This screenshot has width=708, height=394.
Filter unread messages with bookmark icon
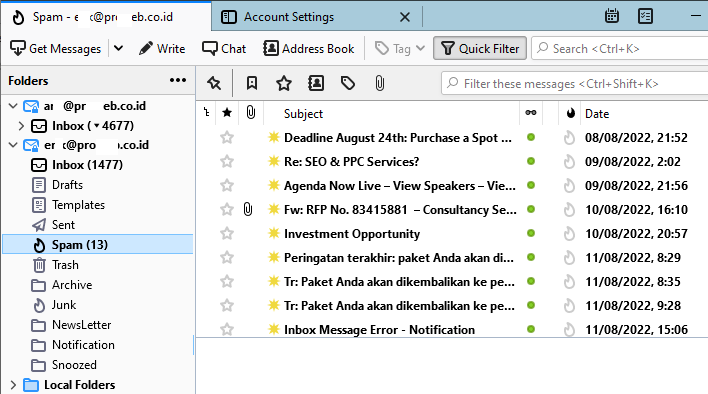point(252,83)
